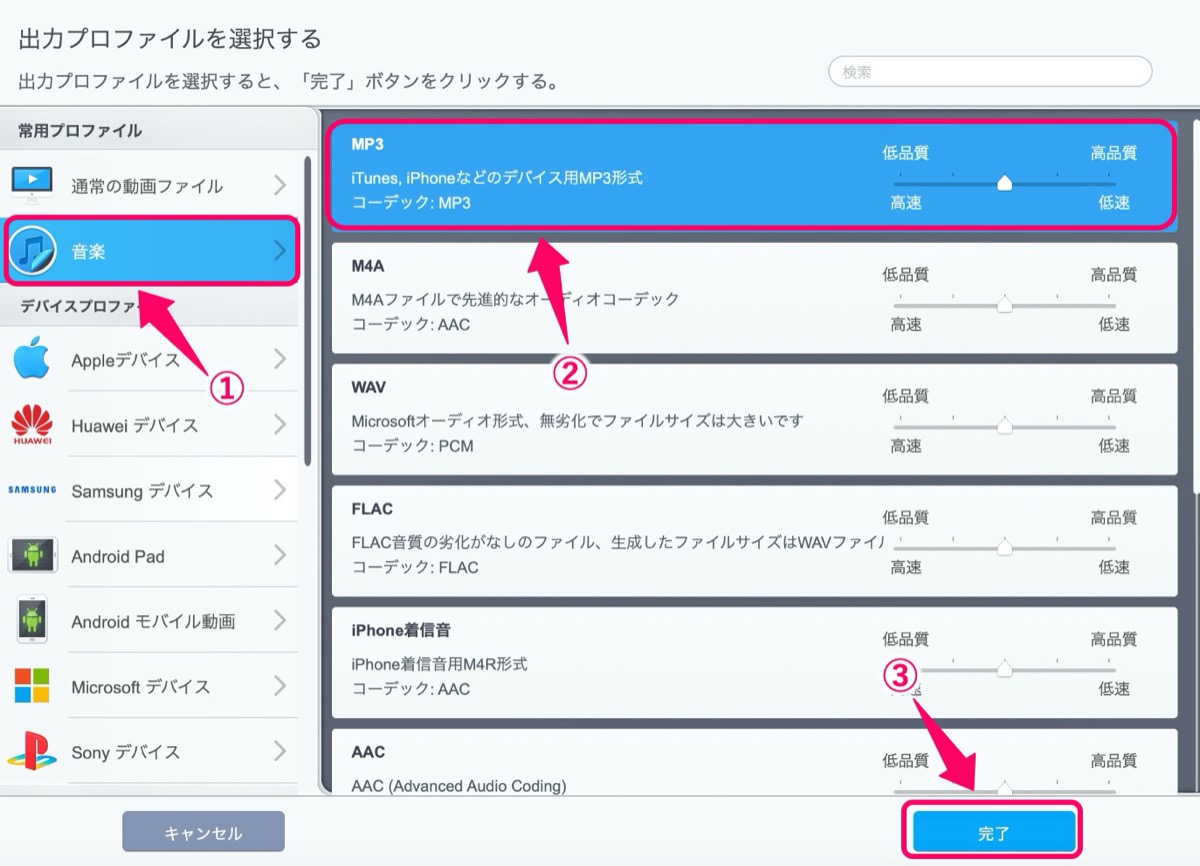Click the music note icon for 音楽
Viewport: 1200px width, 866px height.
coord(32,252)
